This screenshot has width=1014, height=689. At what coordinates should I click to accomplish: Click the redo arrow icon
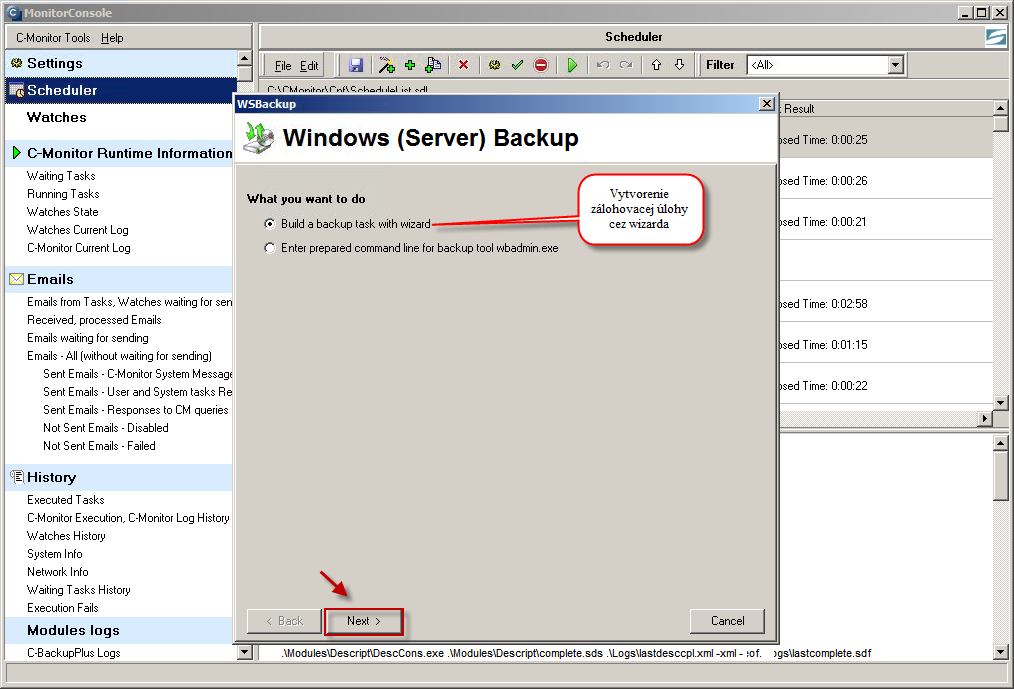click(x=626, y=65)
